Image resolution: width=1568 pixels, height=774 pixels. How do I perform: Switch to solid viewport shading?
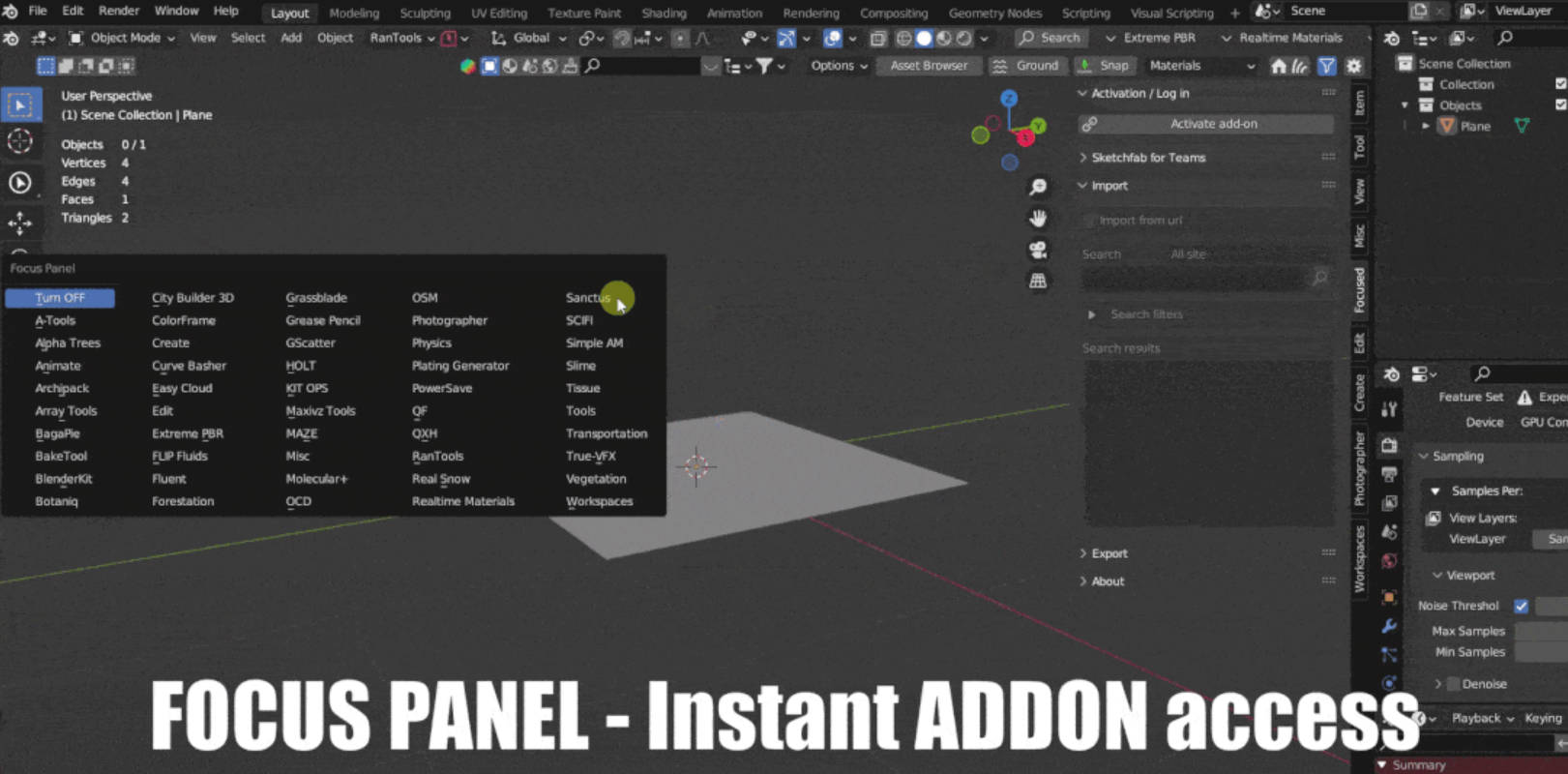[x=924, y=39]
